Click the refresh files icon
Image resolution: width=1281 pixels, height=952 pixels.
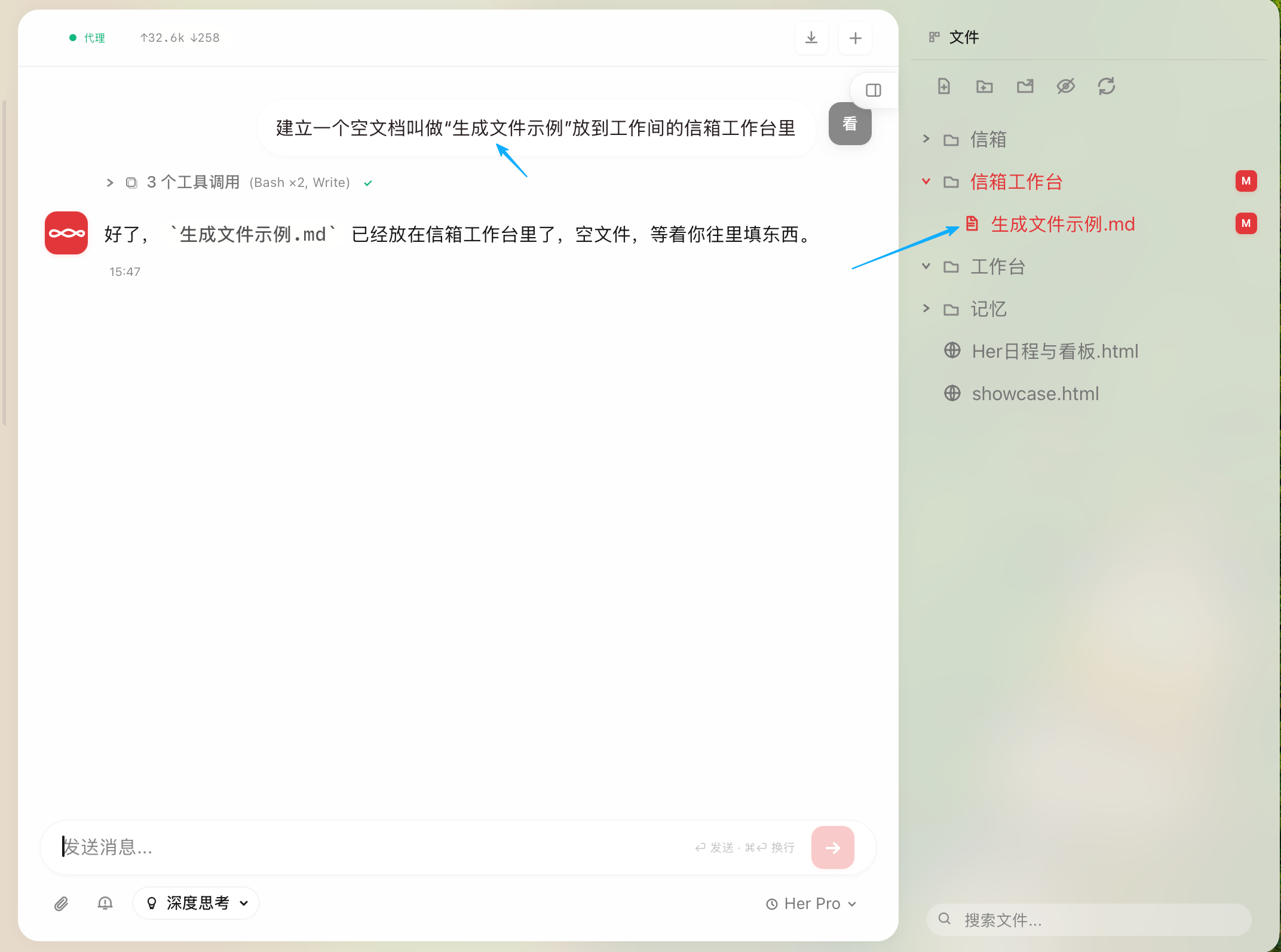(x=1107, y=86)
